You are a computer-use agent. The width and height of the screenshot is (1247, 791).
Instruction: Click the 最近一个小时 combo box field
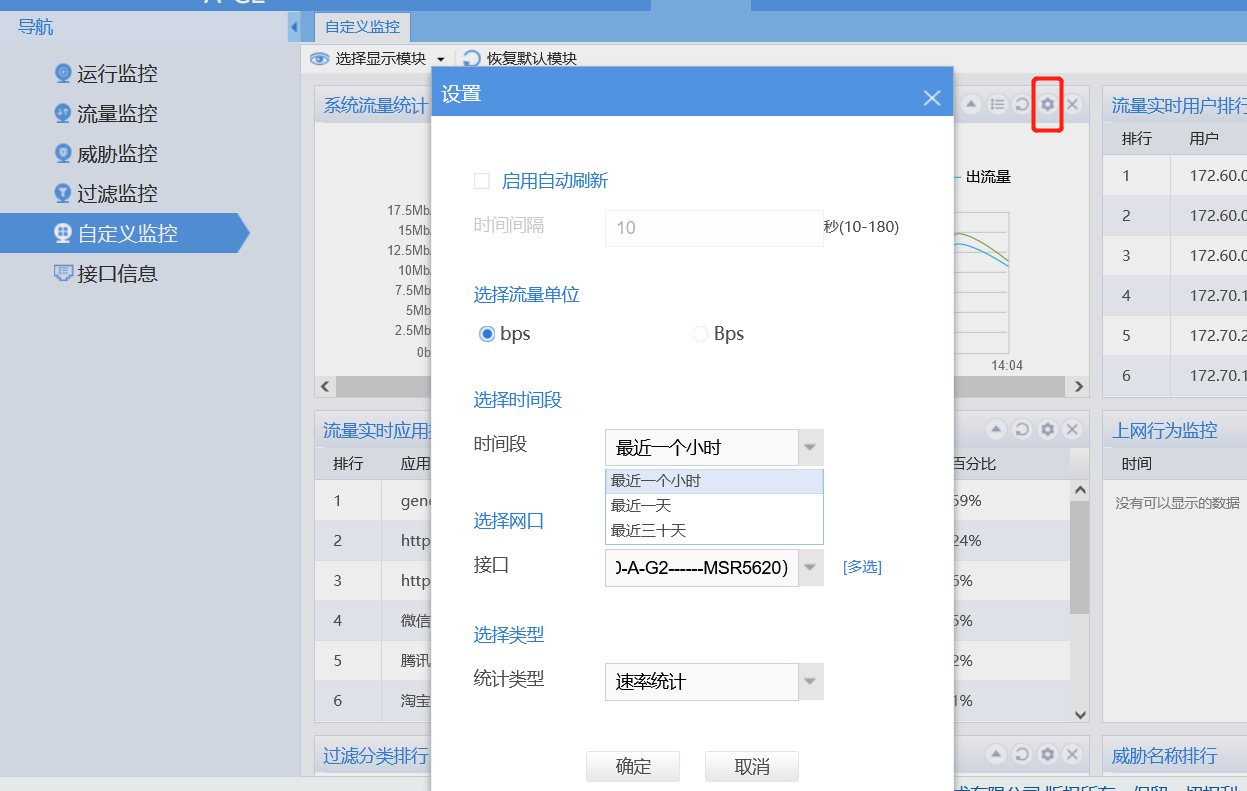[x=702, y=447]
